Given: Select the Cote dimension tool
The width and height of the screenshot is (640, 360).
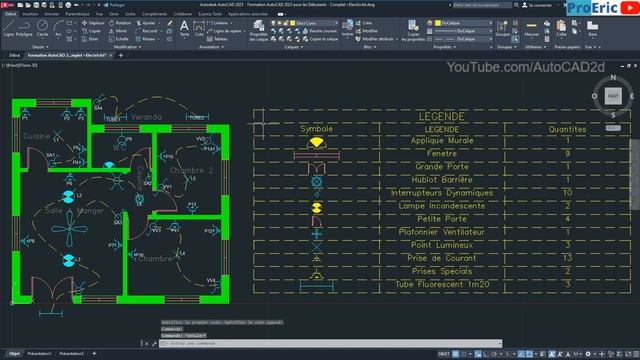Looking at the screenshot, I should click(x=199, y=29).
